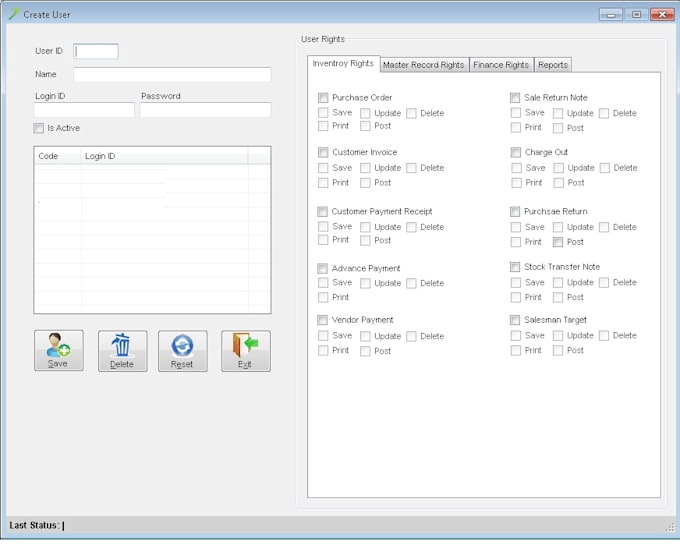Check Post under Purchase Return

point(558,242)
